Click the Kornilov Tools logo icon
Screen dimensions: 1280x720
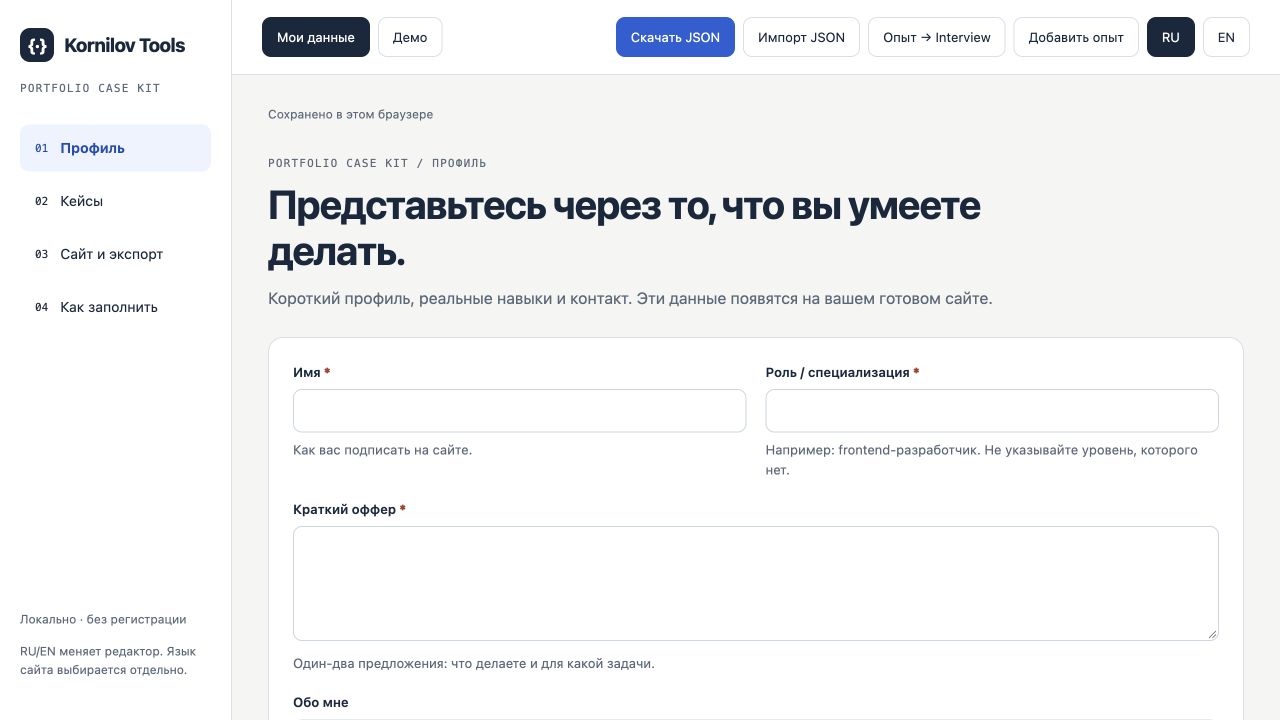pos(37,45)
